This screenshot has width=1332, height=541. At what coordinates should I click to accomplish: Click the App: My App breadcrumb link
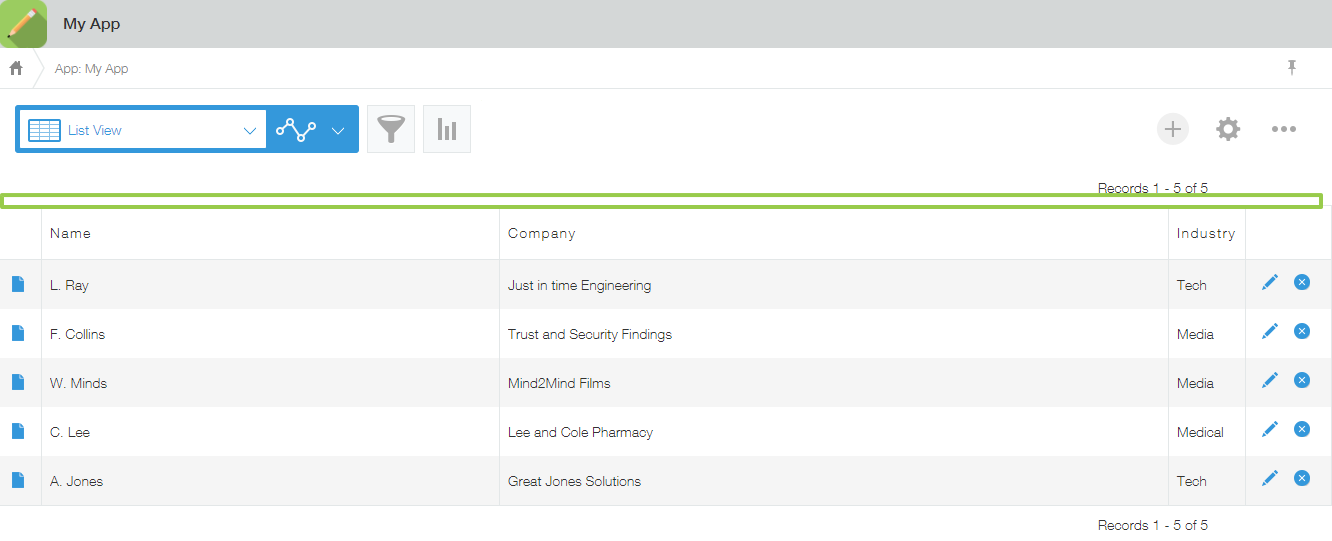[x=91, y=69]
